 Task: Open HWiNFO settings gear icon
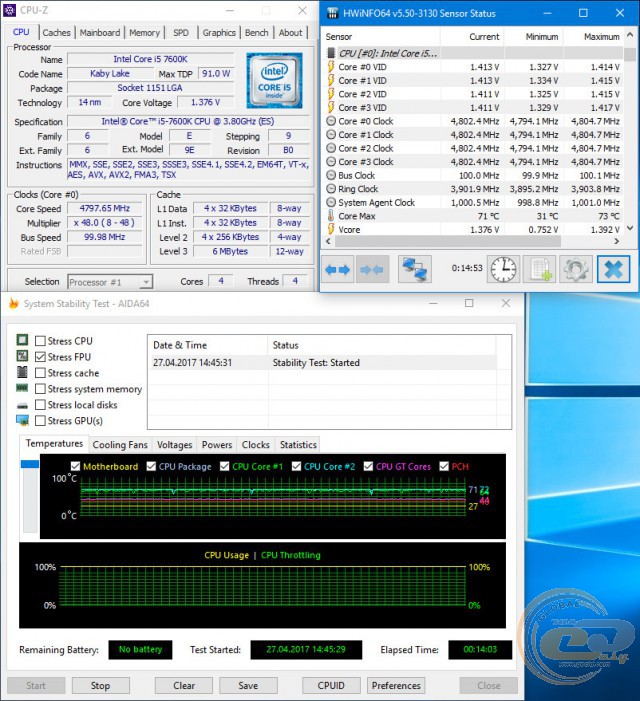576,269
